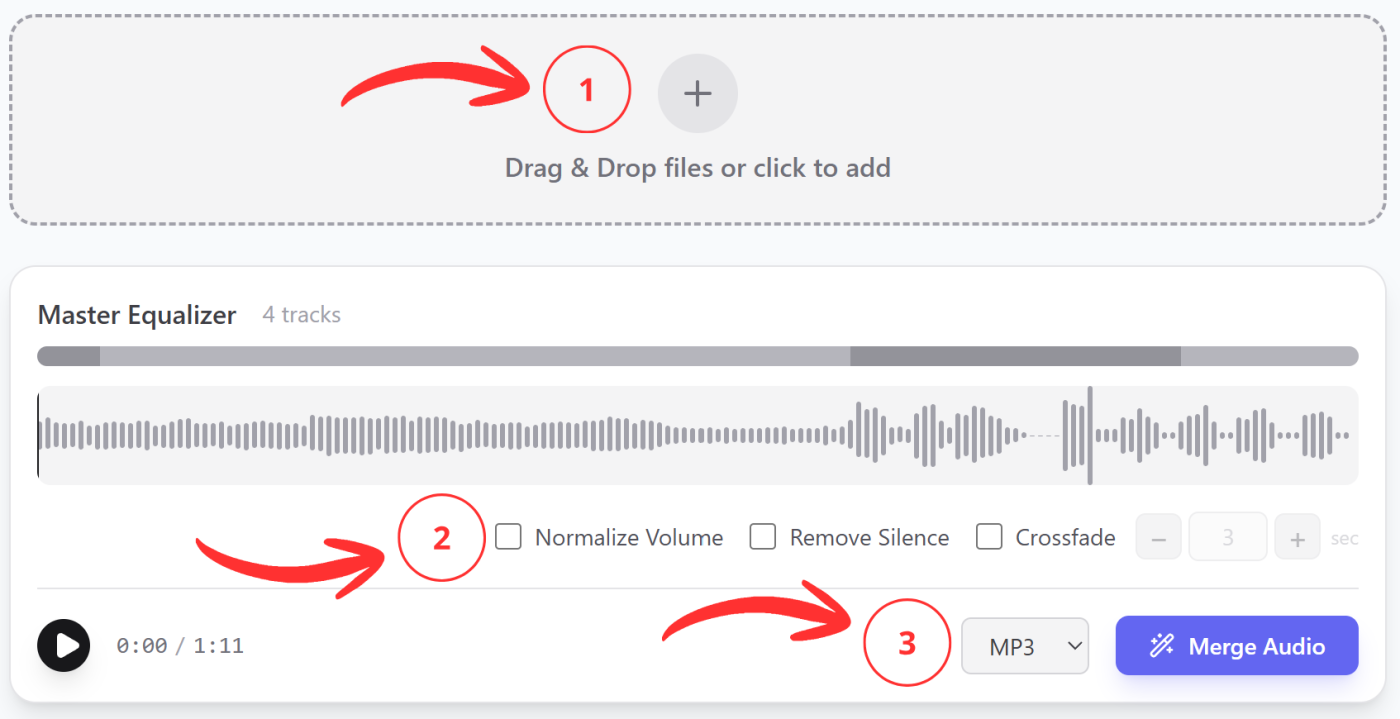Click the Master Equalizer panel title

click(136, 314)
